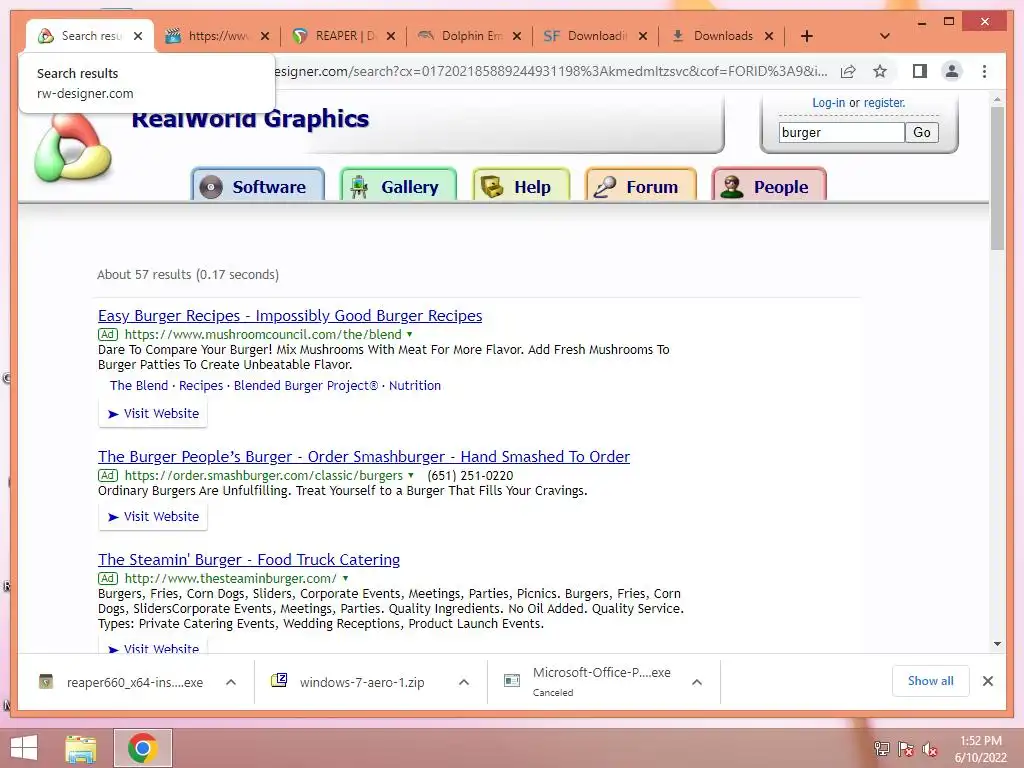Expand thesteaminburger.com ad URL dropdown arrow
Image resolution: width=1024 pixels, height=768 pixels.
[x=345, y=579]
